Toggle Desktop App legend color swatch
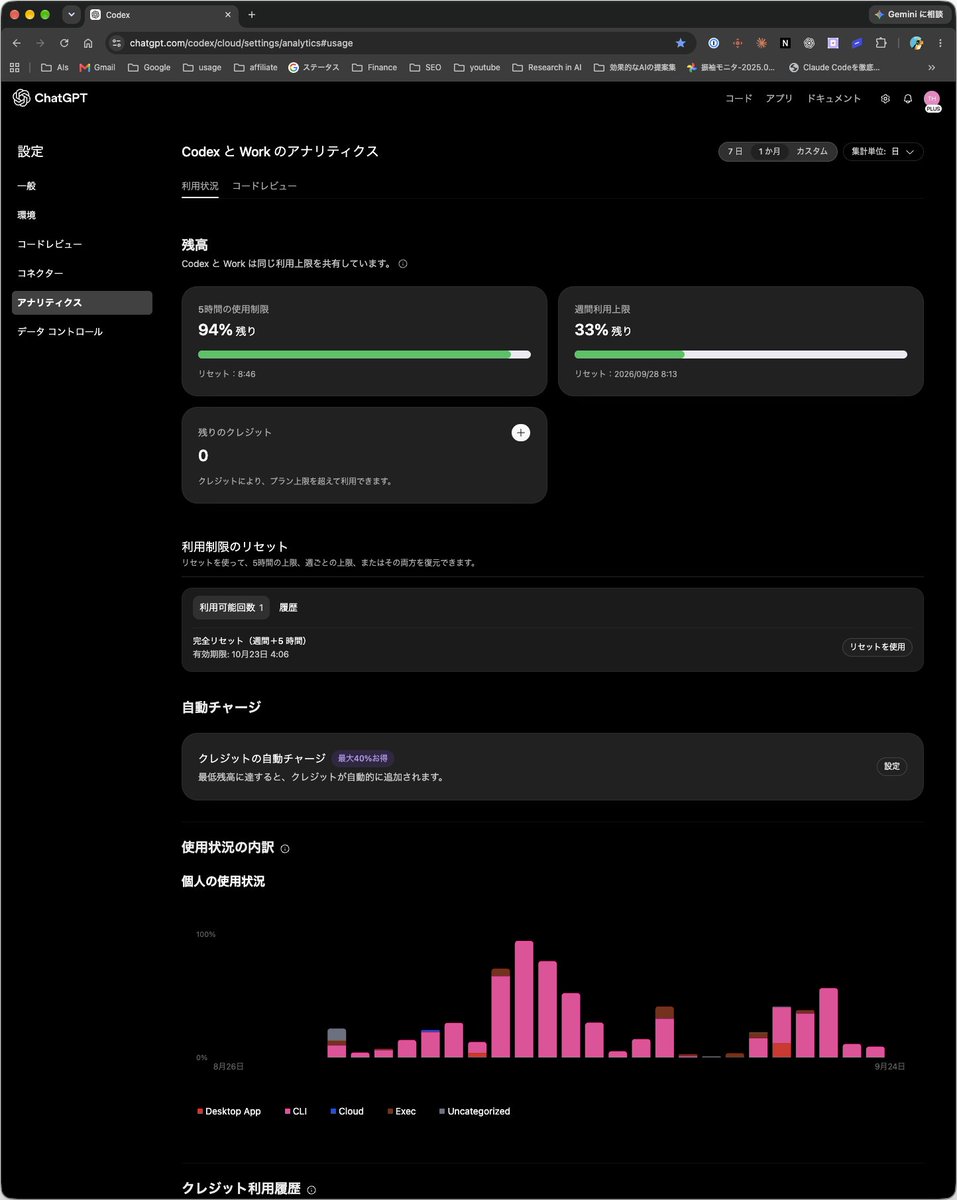This screenshot has width=957, height=1200. (200, 1111)
